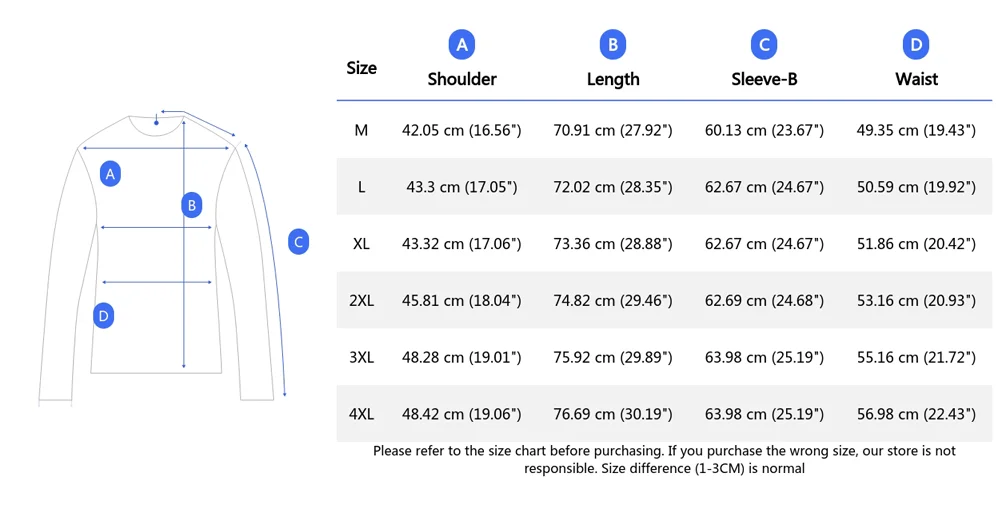Click the 3XL length value 75.92 cm
998x513 pixels.
click(x=612, y=357)
